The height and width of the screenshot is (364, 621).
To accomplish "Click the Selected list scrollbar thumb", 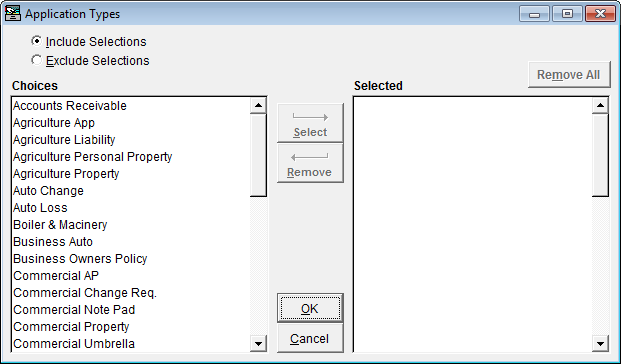I will point(600,155).
